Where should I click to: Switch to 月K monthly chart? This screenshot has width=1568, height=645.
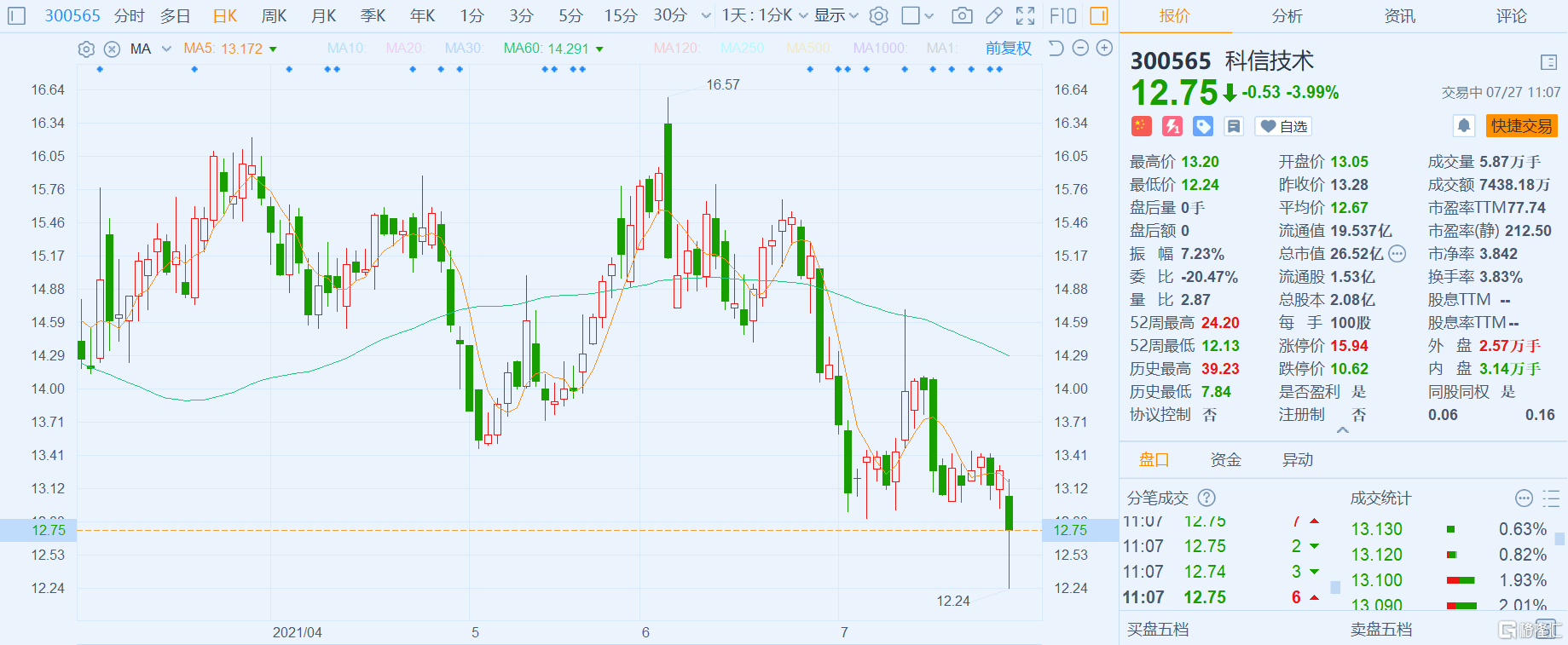[x=324, y=15]
